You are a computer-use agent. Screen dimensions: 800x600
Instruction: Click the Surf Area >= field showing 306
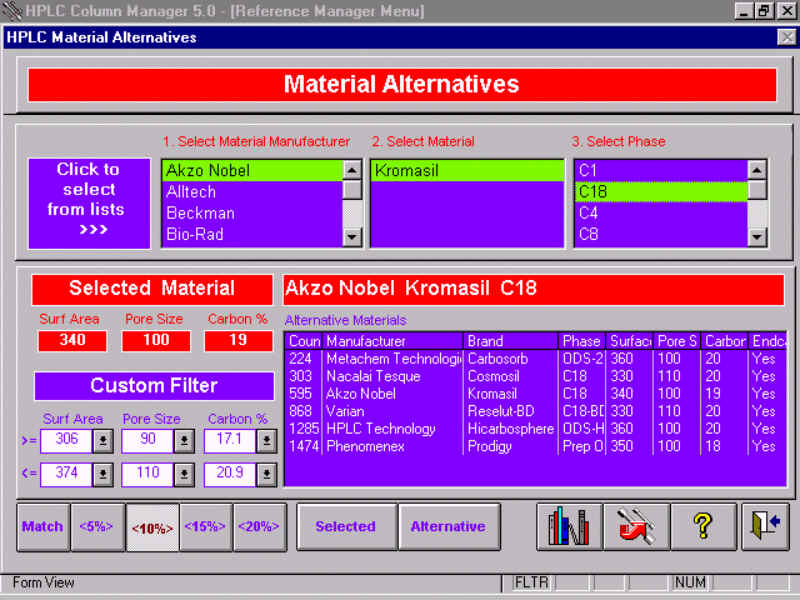coord(66,441)
